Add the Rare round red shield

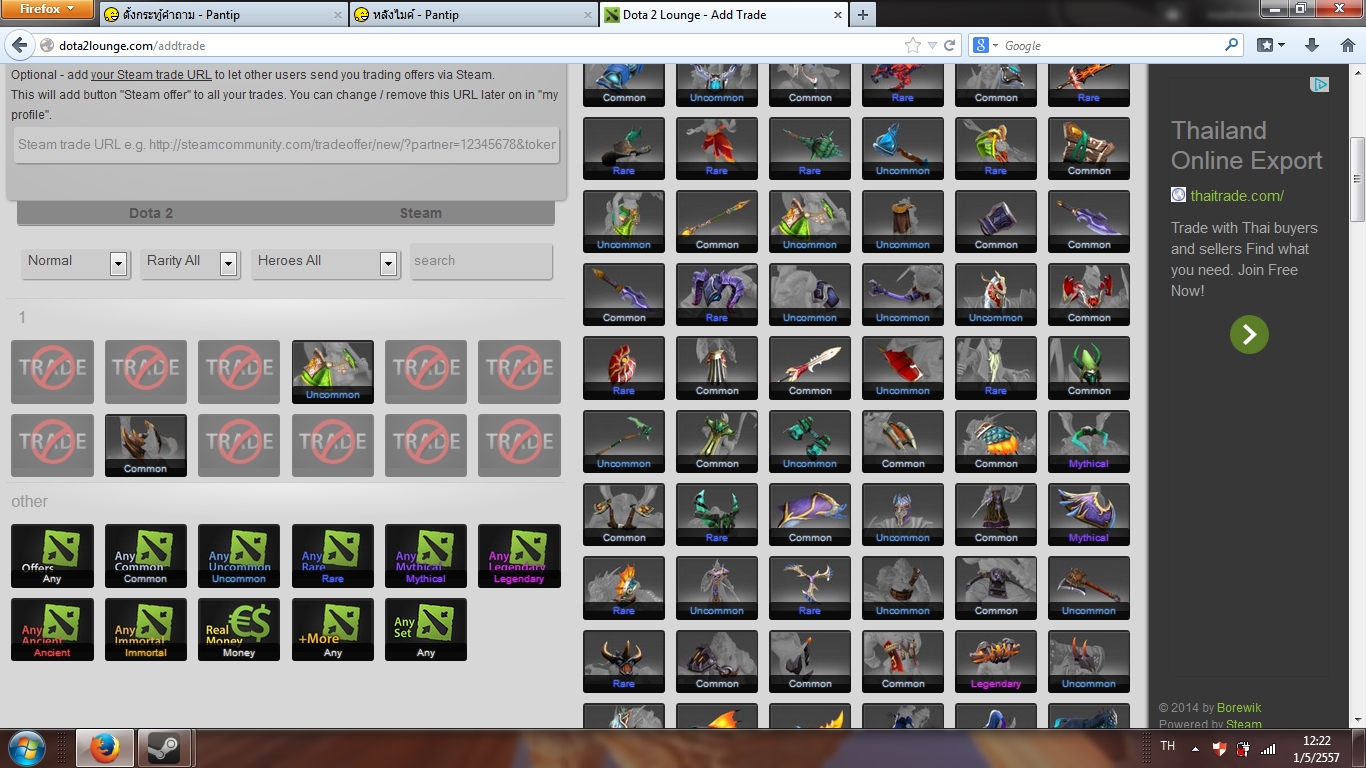(x=624, y=368)
